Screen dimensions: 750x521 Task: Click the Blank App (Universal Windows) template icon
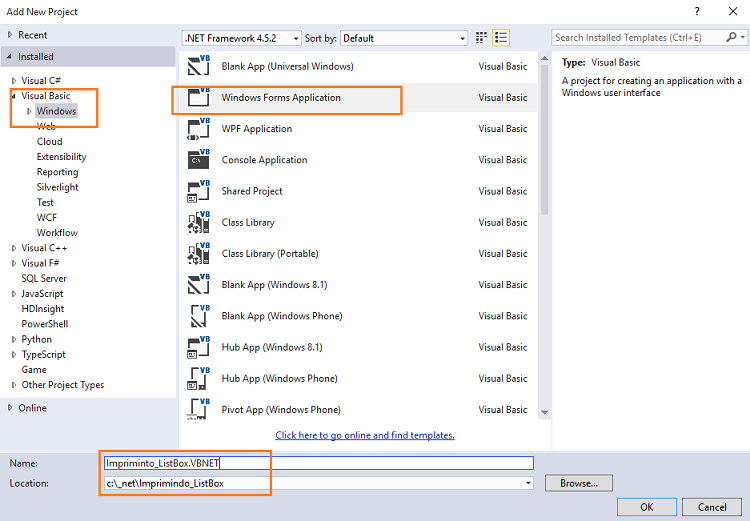pyautogui.click(x=199, y=66)
